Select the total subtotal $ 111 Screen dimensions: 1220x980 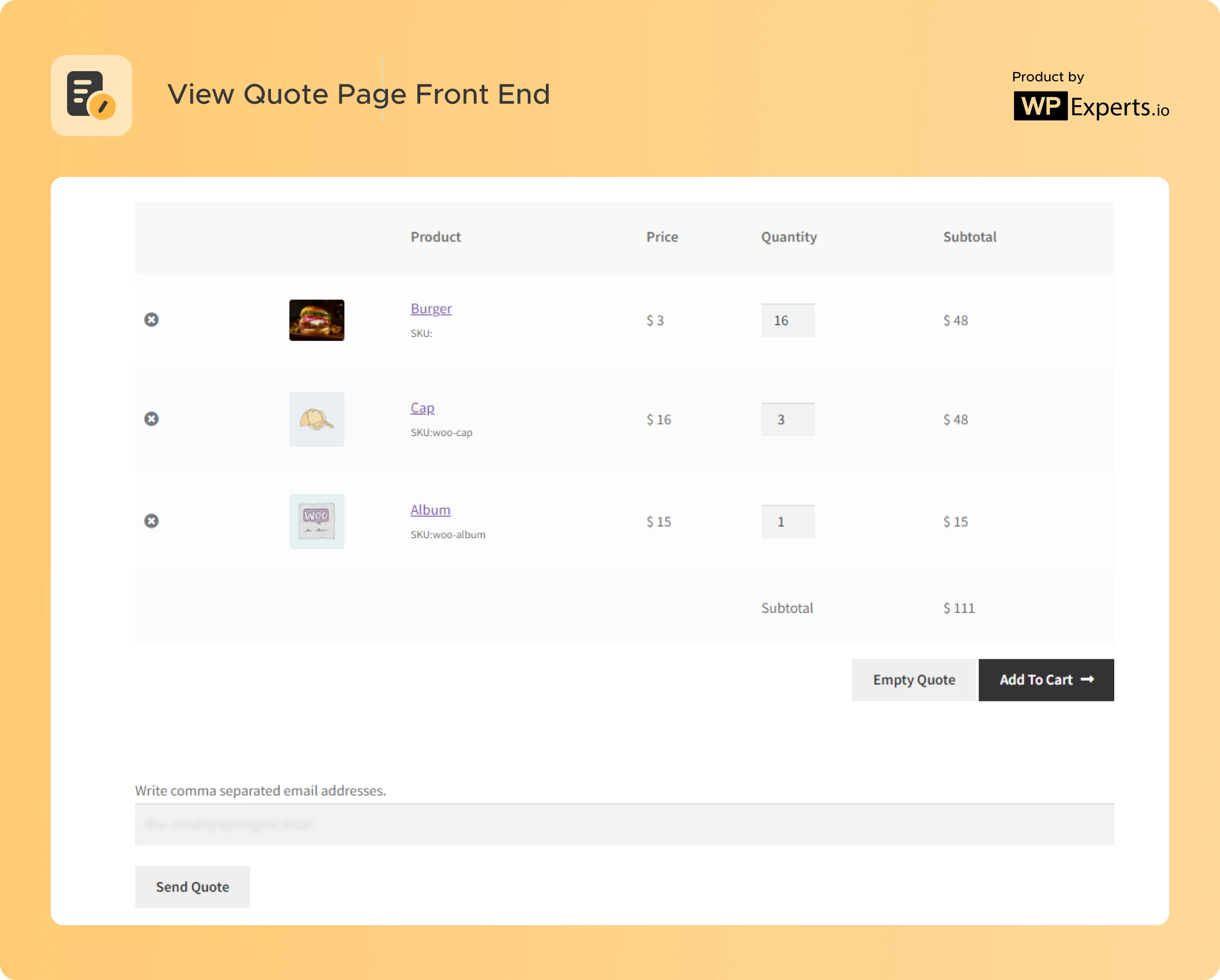[959, 608]
